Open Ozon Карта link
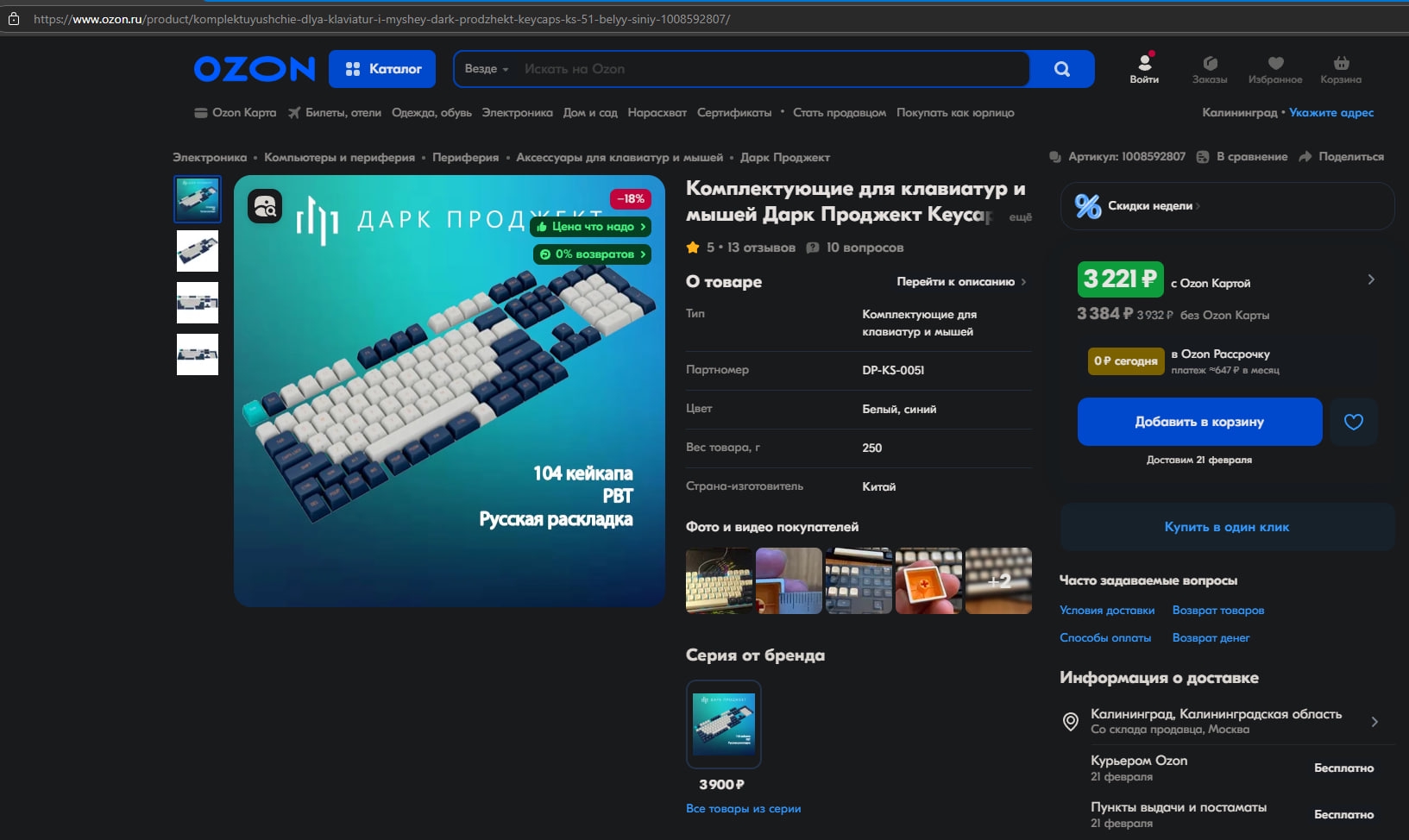This screenshot has height=840, width=1409. 236,113
